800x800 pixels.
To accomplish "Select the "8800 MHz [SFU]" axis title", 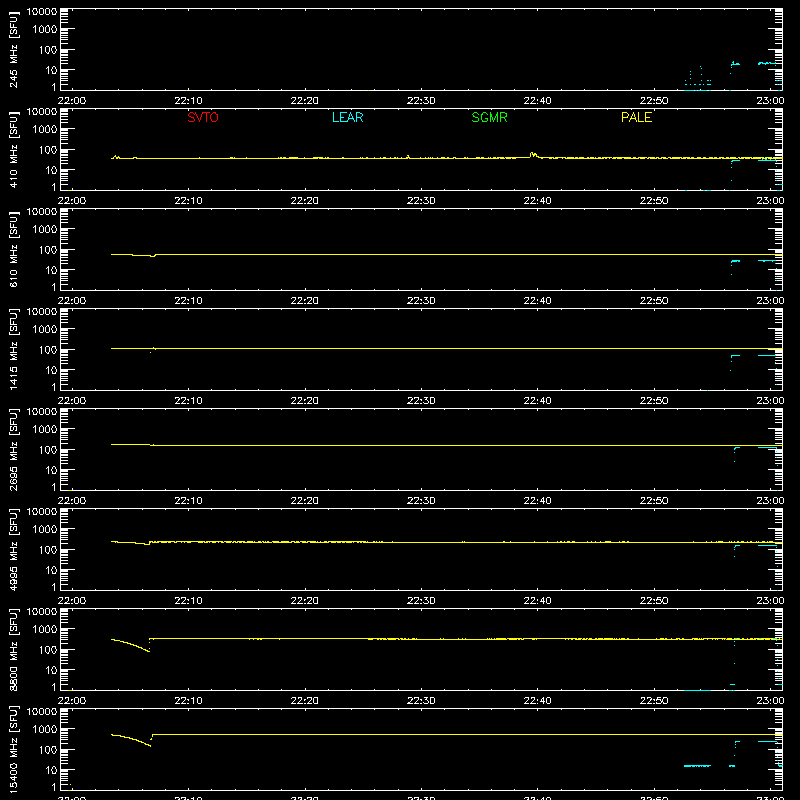I will coord(13,649).
